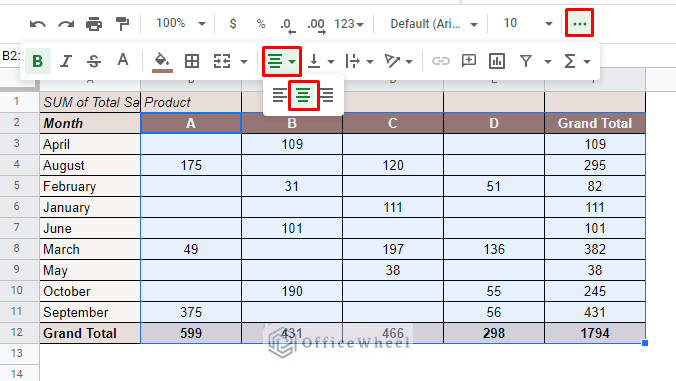Open the text color picker
676x381 pixels.
click(122, 60)
